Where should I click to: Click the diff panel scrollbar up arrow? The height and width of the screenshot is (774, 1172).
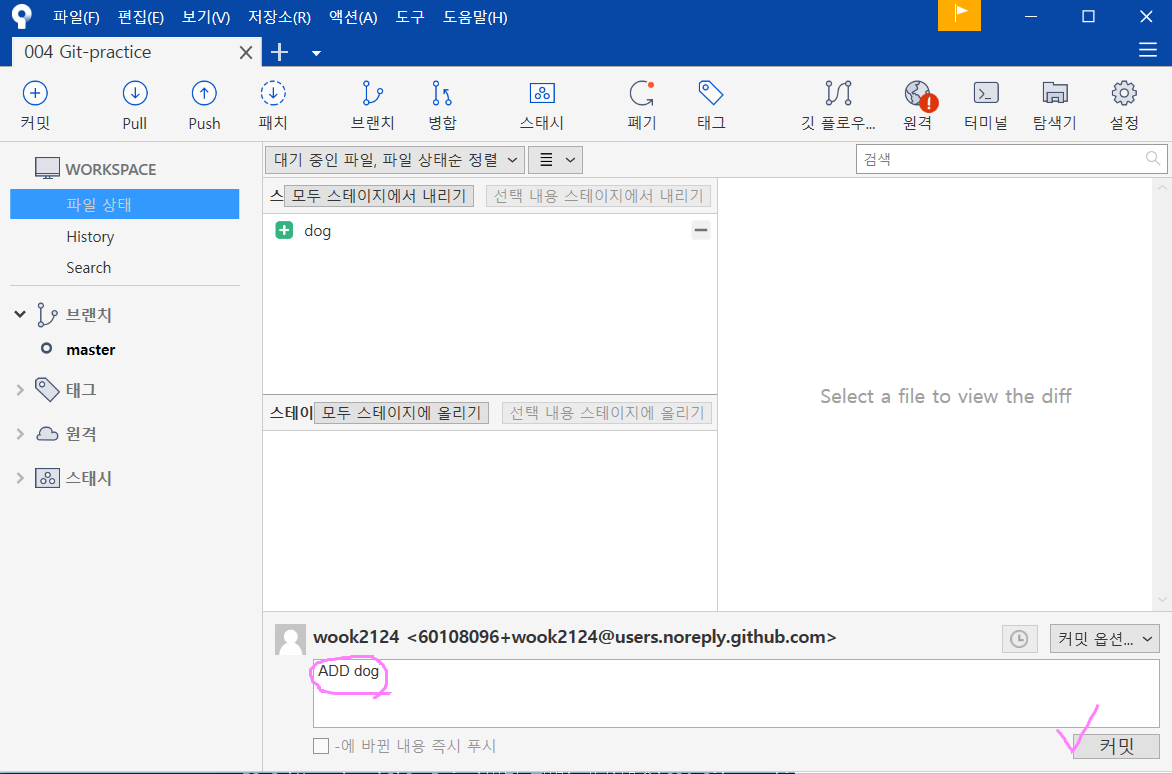[x=1161, y=186]
